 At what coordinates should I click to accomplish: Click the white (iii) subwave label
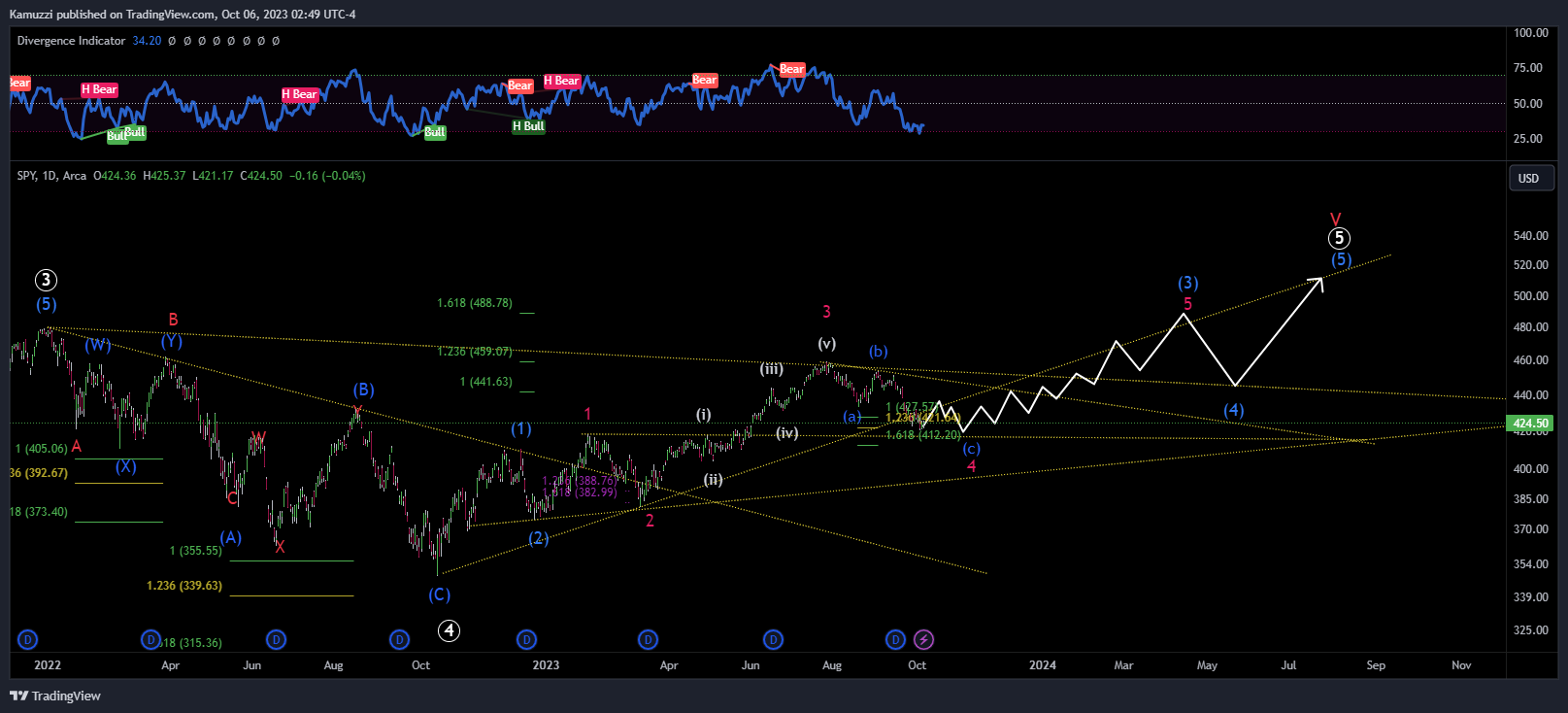coord(772,369)
